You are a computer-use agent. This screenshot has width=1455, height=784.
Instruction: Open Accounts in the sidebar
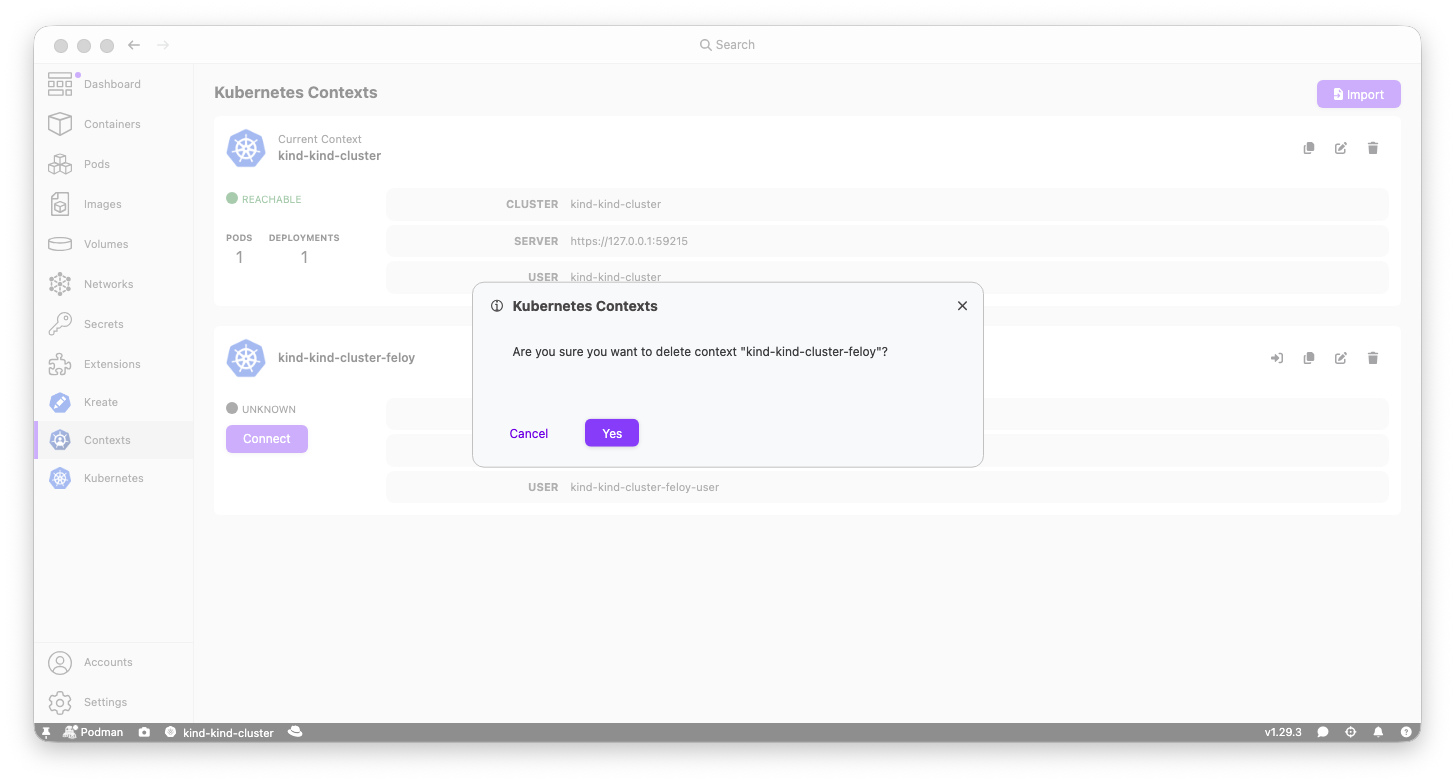[113, 662]
